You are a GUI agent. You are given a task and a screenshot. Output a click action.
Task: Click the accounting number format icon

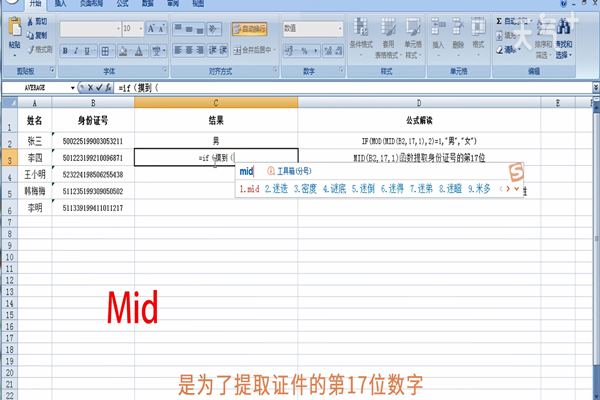pyautogui.click(x=290, y=51)
